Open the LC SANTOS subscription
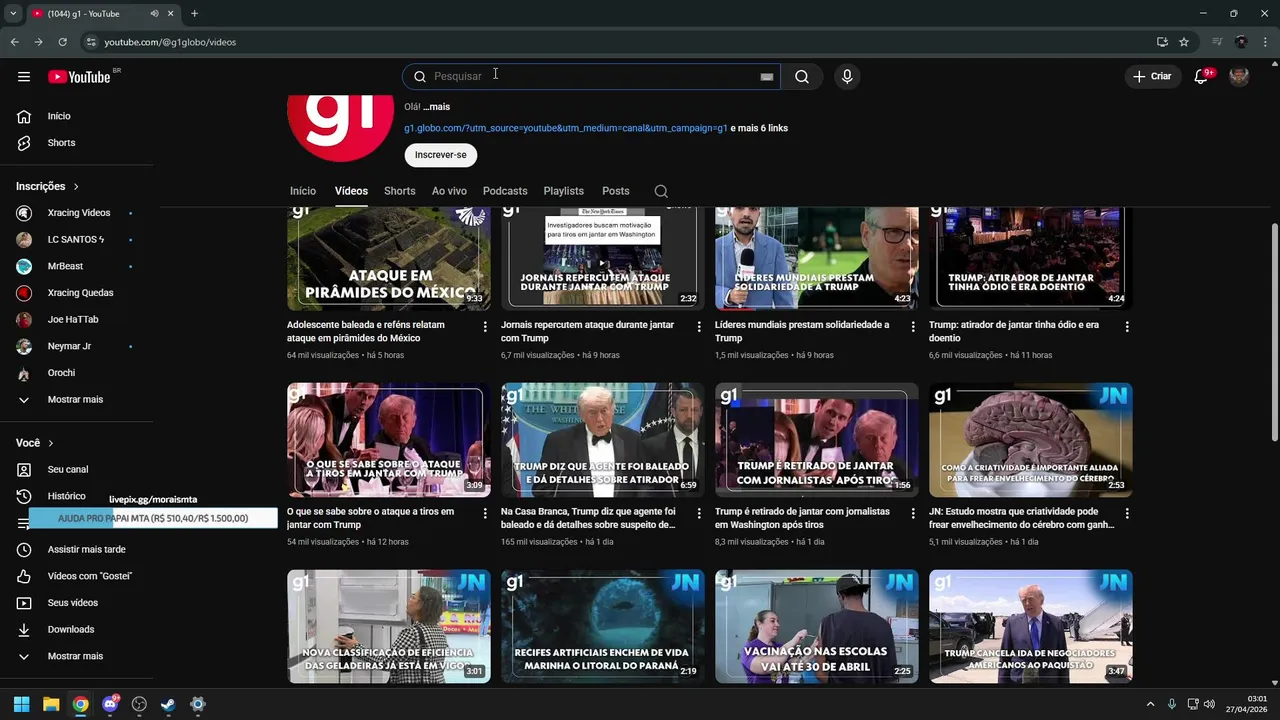 click(x=78, y=240)
